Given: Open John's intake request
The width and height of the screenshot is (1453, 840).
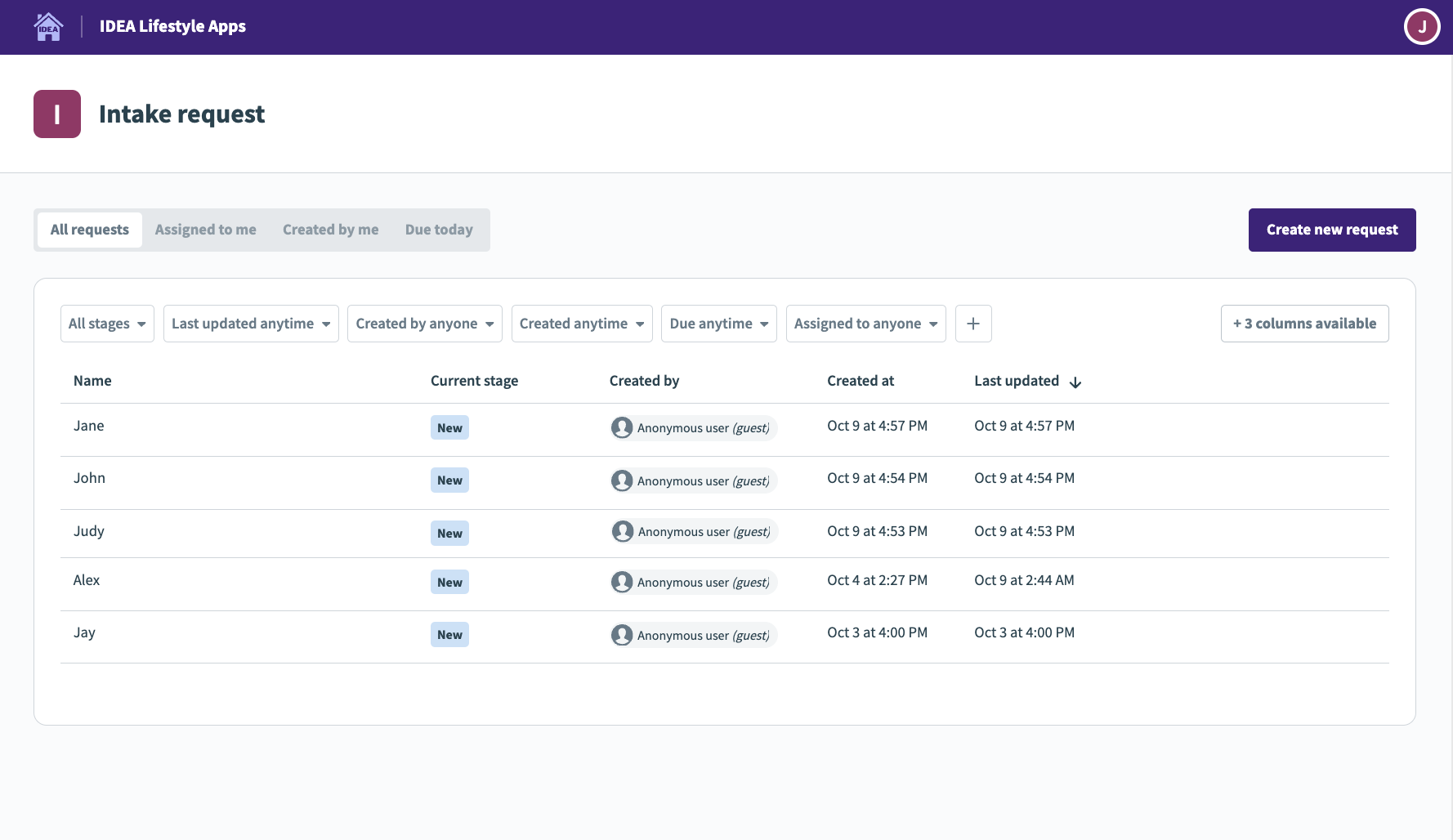Looking at the screenshot, I should 89,478.
